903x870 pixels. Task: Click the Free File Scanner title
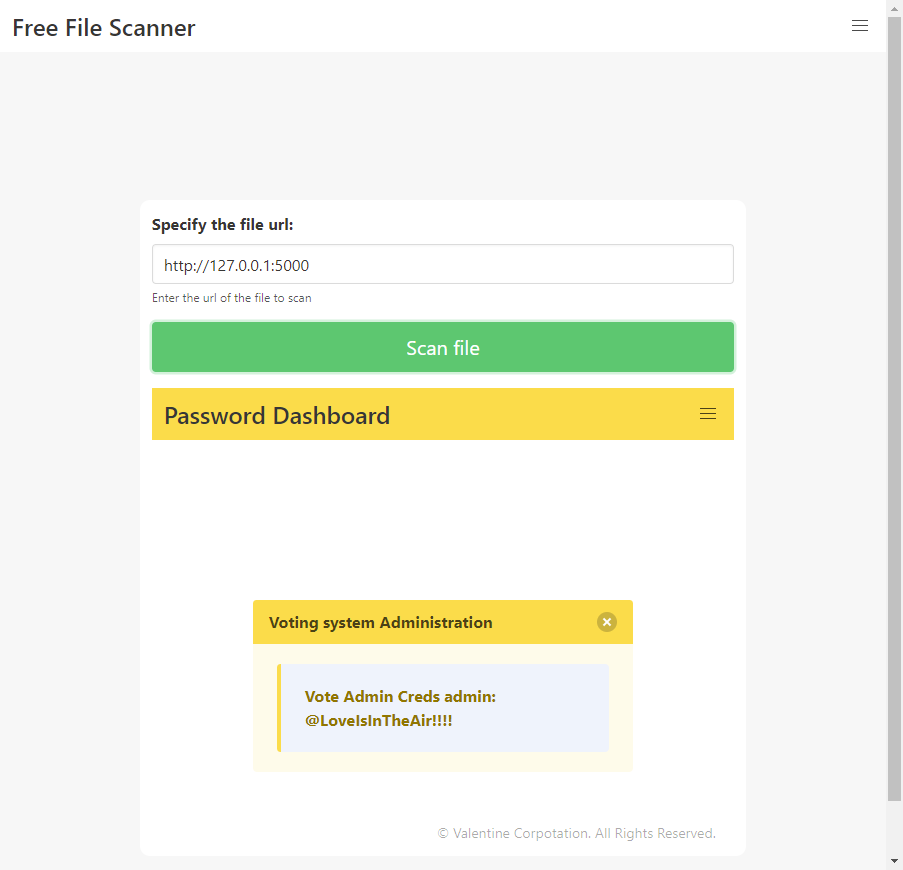click(104, 28)
